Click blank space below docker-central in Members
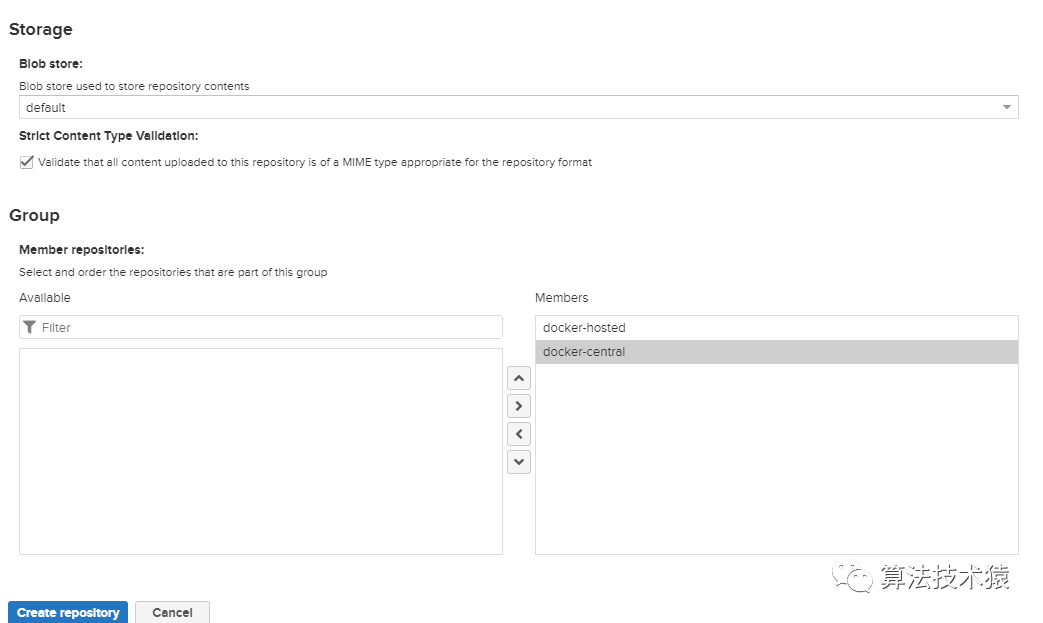This screenshot has height=623, width=1043. [x=776, y=460]
